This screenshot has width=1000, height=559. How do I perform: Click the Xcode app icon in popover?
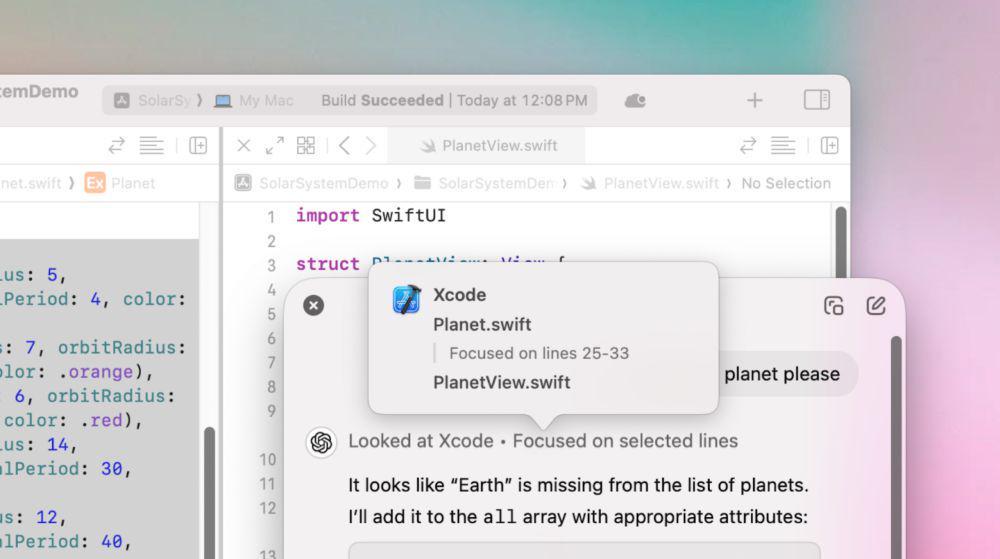406,299
